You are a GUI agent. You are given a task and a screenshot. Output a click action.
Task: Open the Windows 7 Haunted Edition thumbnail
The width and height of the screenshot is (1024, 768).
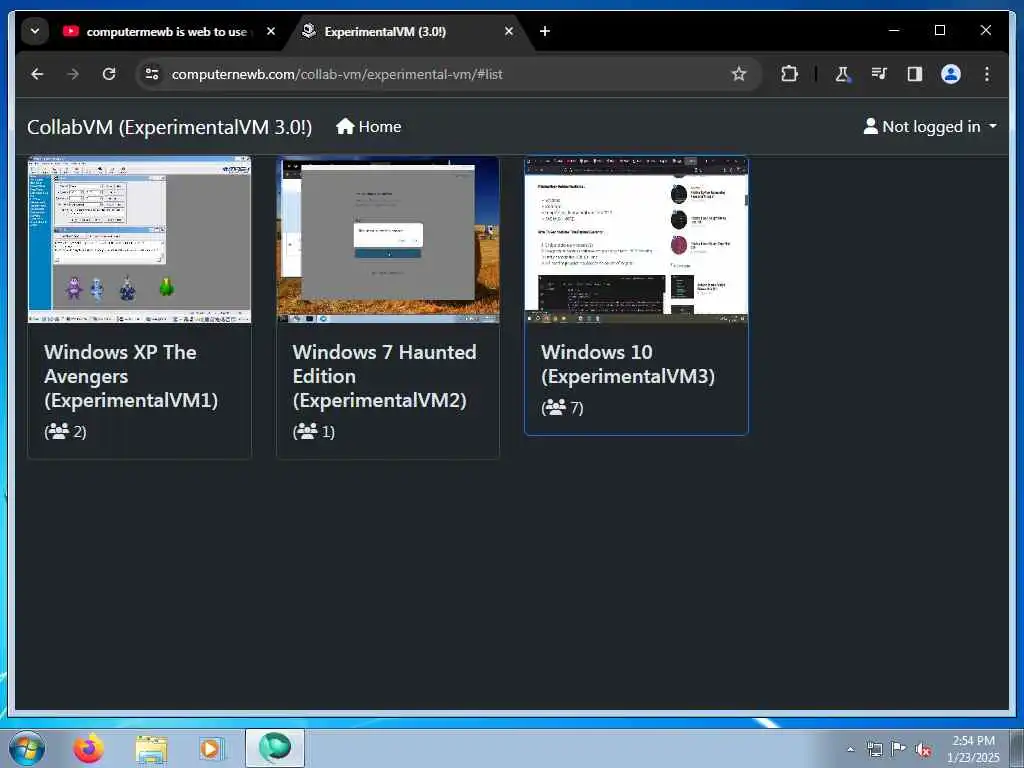pos(388,240)
